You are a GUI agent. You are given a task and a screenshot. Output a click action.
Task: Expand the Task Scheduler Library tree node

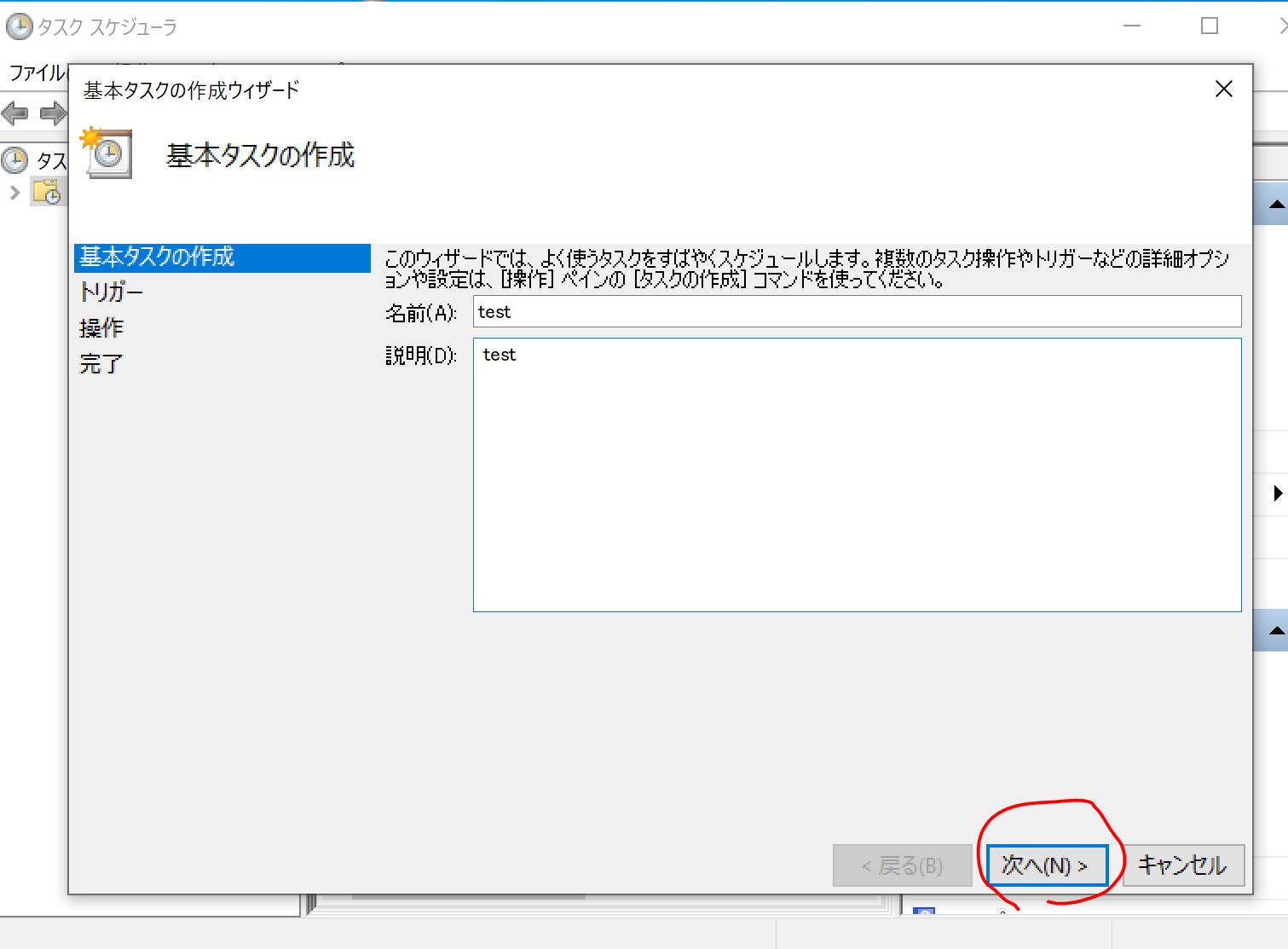(x=14, y=193)
